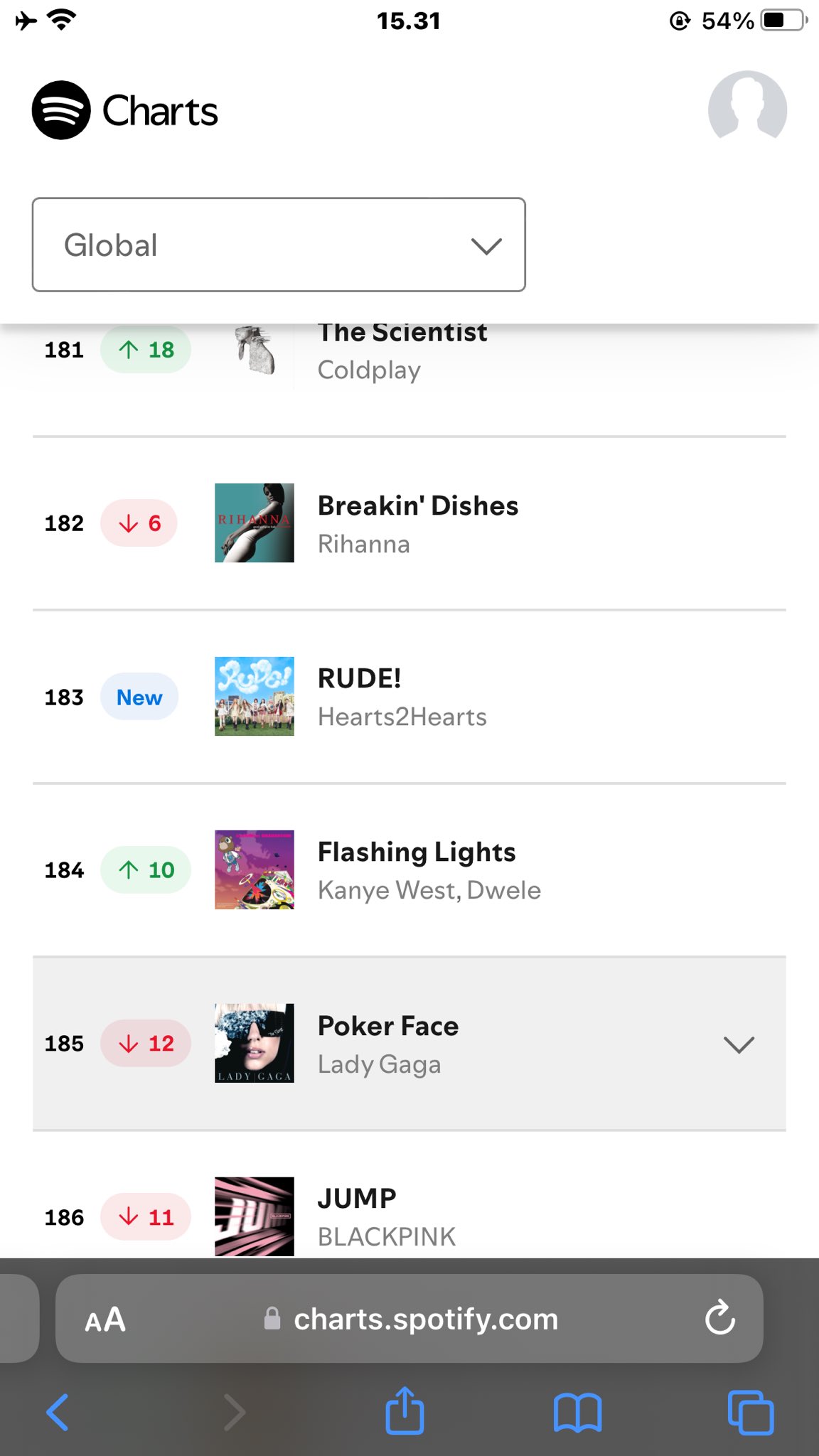Tap the Poker Face album cover
Image resolution: width=819 pixels, height=1456 pixels.
[255, 1043]
